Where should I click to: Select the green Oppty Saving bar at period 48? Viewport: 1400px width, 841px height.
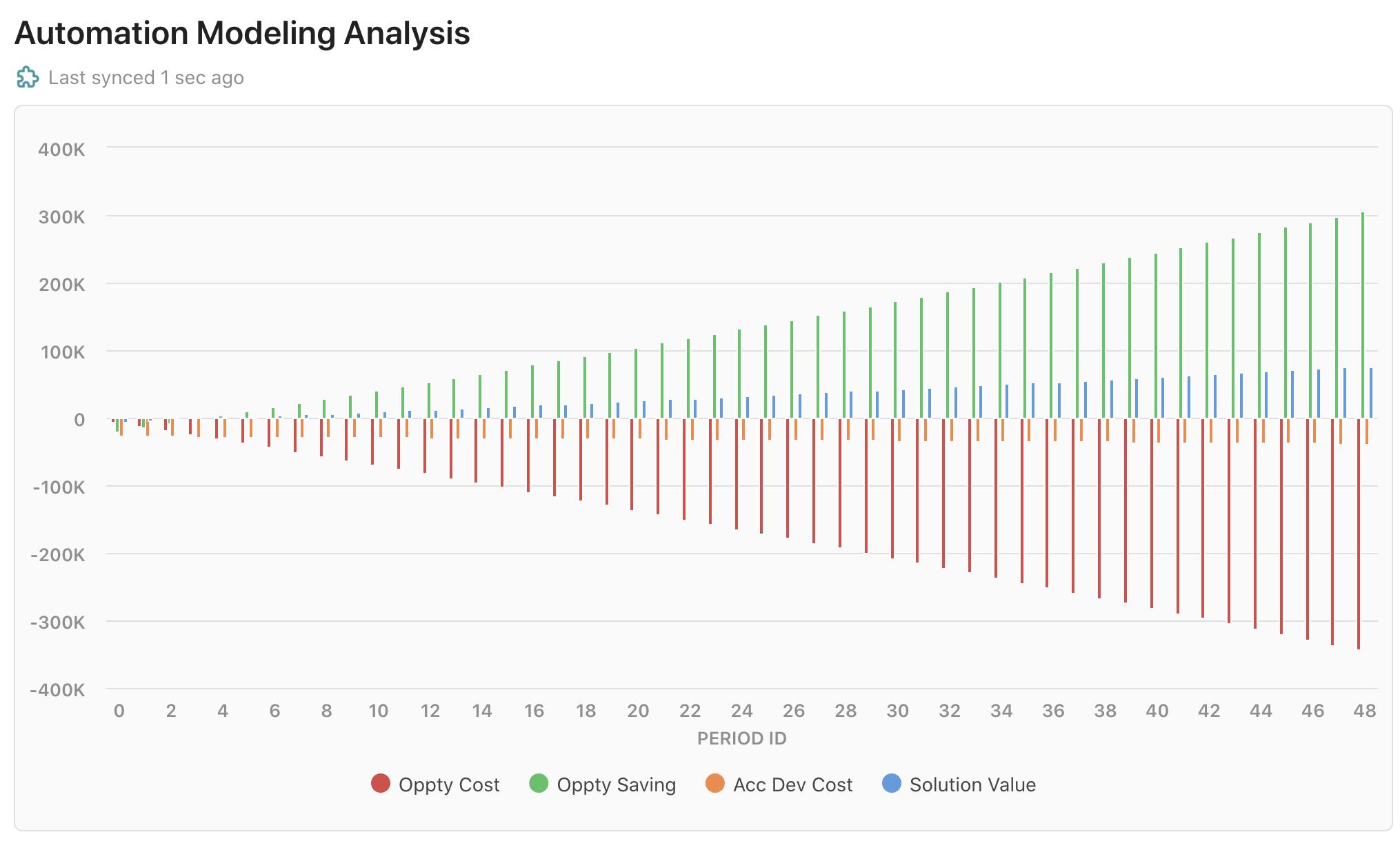pos(1363,315)
